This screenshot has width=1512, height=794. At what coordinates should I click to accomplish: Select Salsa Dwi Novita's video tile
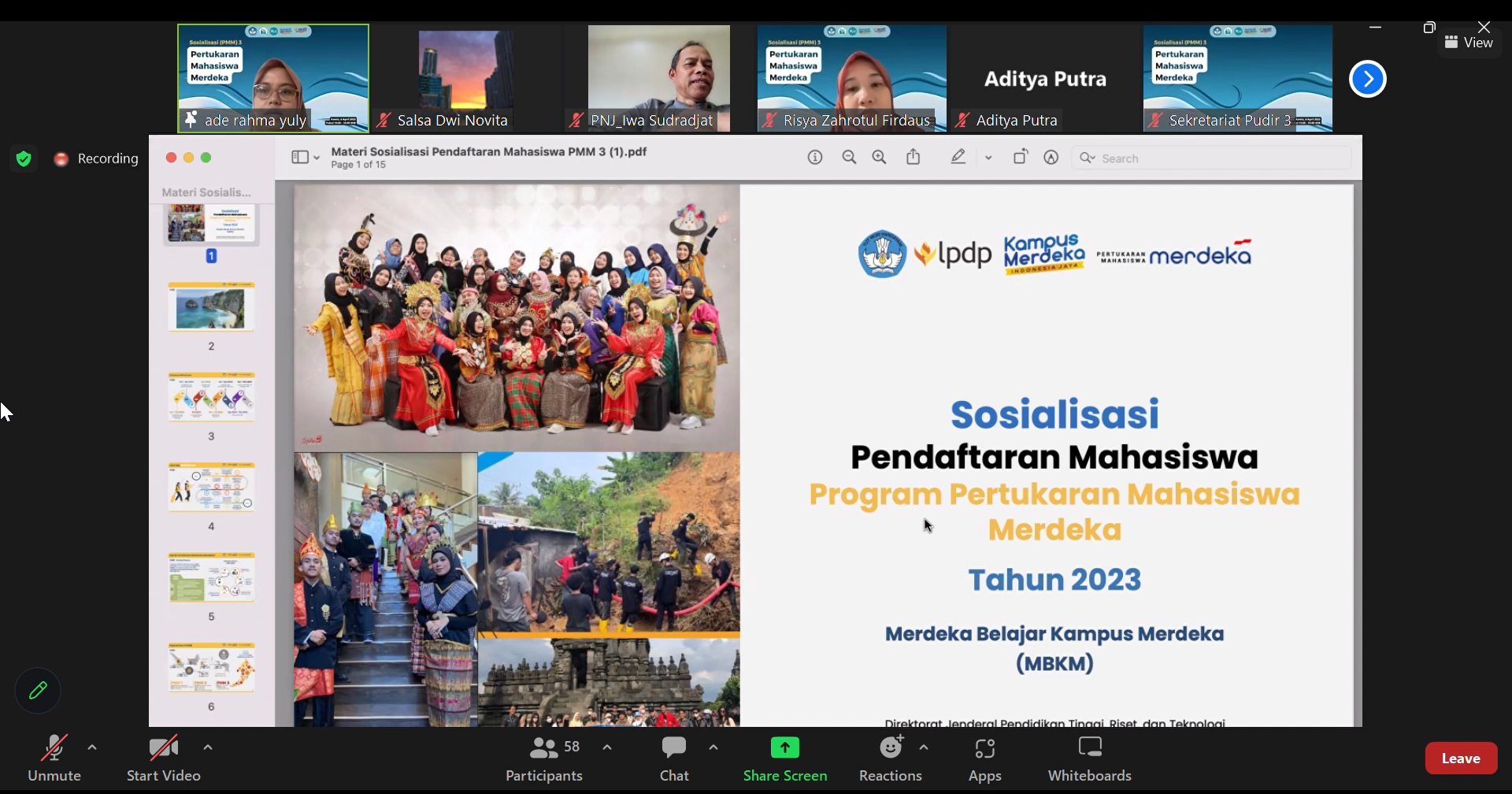[x=466, y=77]
